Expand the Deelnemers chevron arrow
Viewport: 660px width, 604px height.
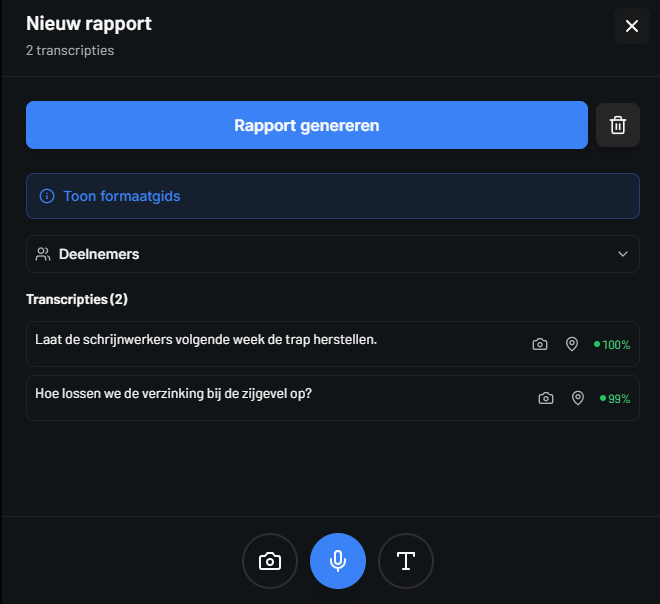(623, 254)
